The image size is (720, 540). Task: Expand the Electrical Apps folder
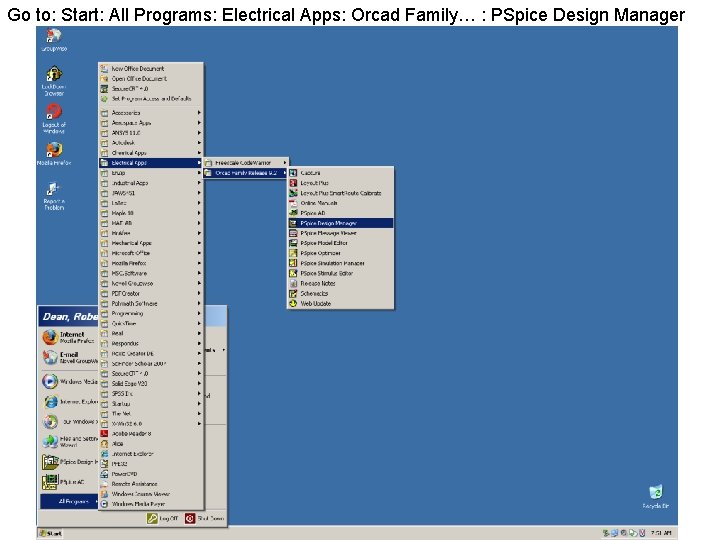point(151,163)
